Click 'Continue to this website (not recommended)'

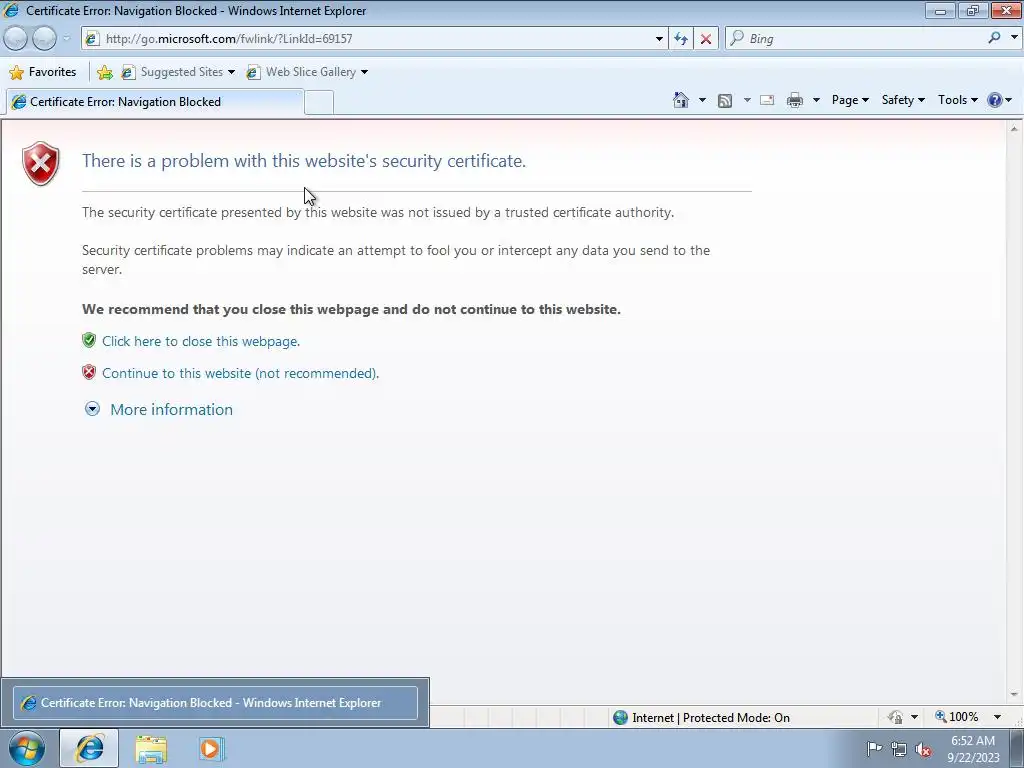(240, 373)
